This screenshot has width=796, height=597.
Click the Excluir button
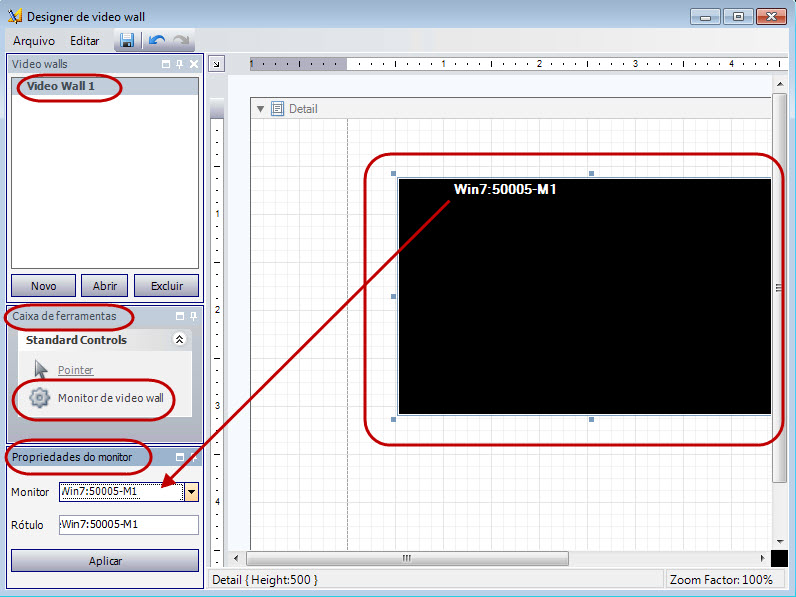(x=167, y=286)
